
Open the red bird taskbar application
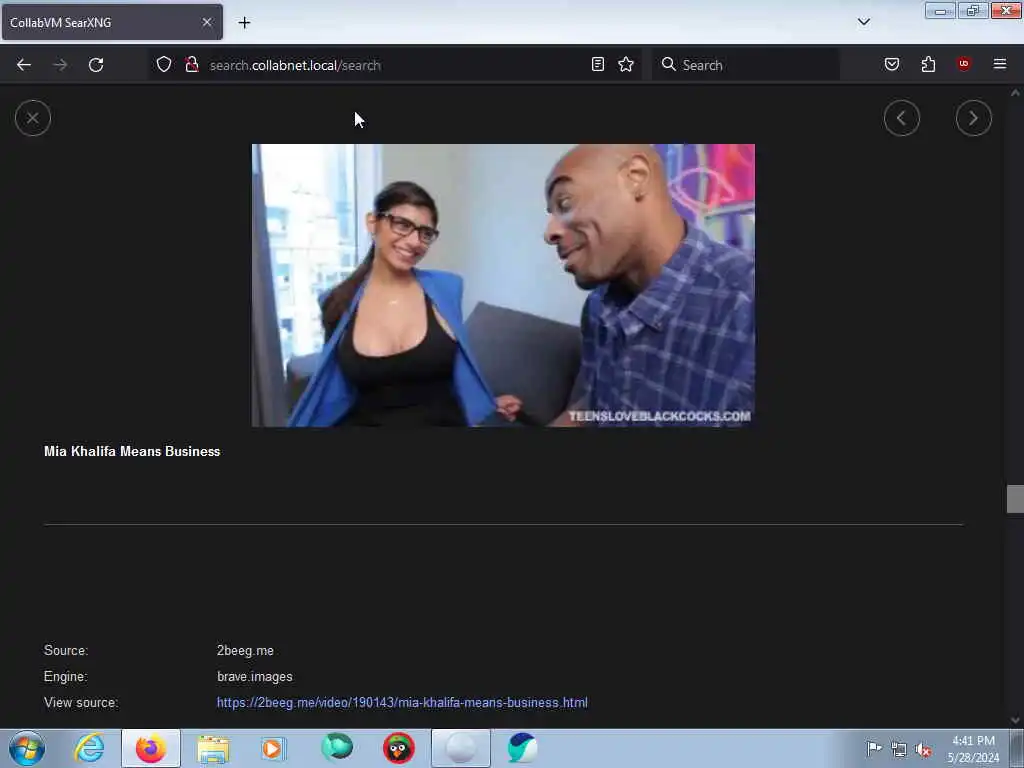coord(398,748)
